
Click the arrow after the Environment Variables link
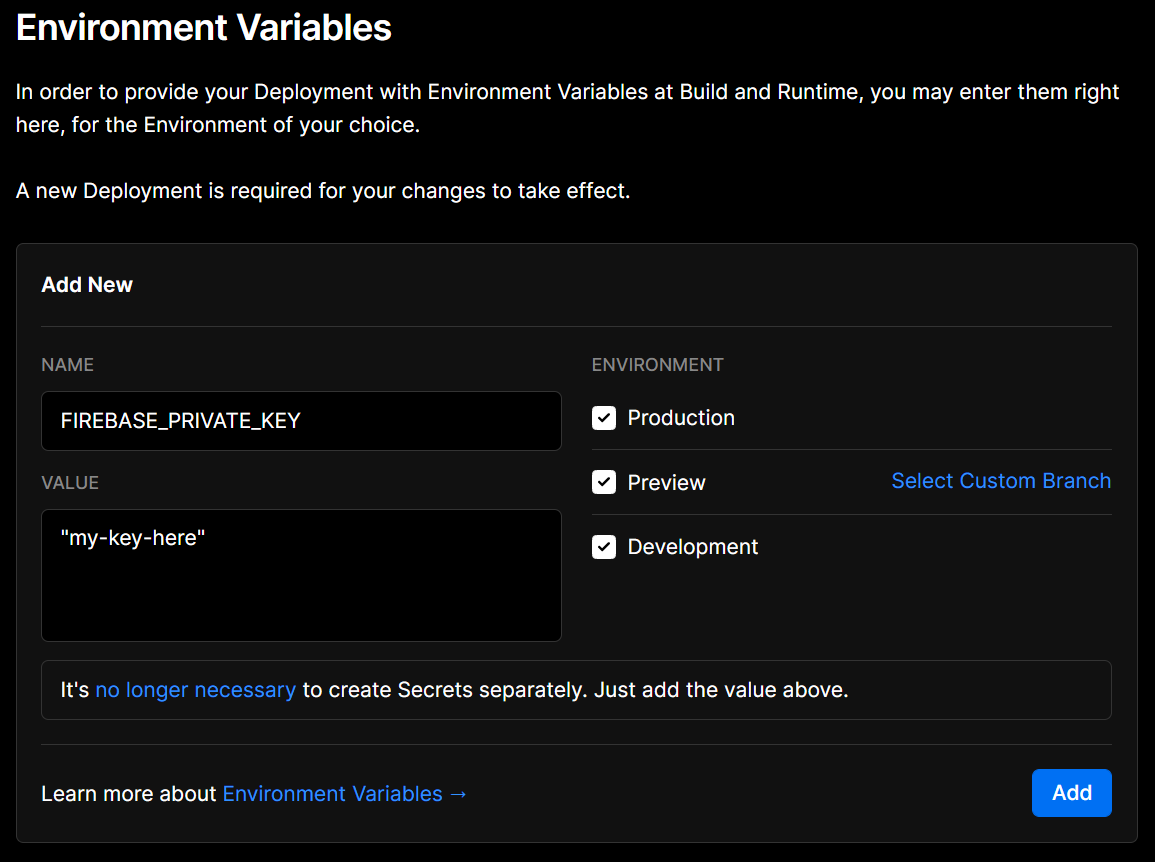click(459, 794)
